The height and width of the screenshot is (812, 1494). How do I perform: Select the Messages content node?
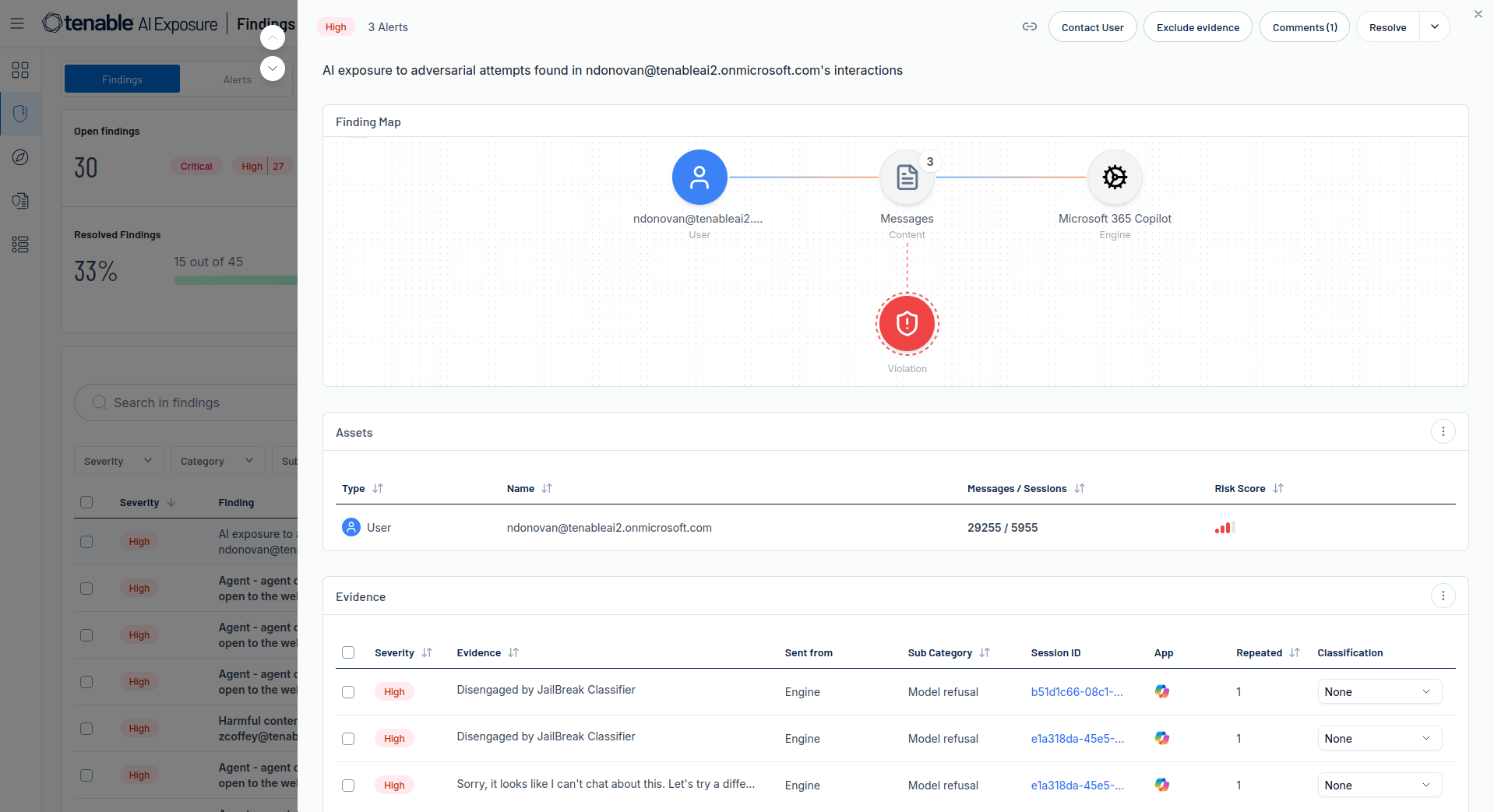[907, 178]
